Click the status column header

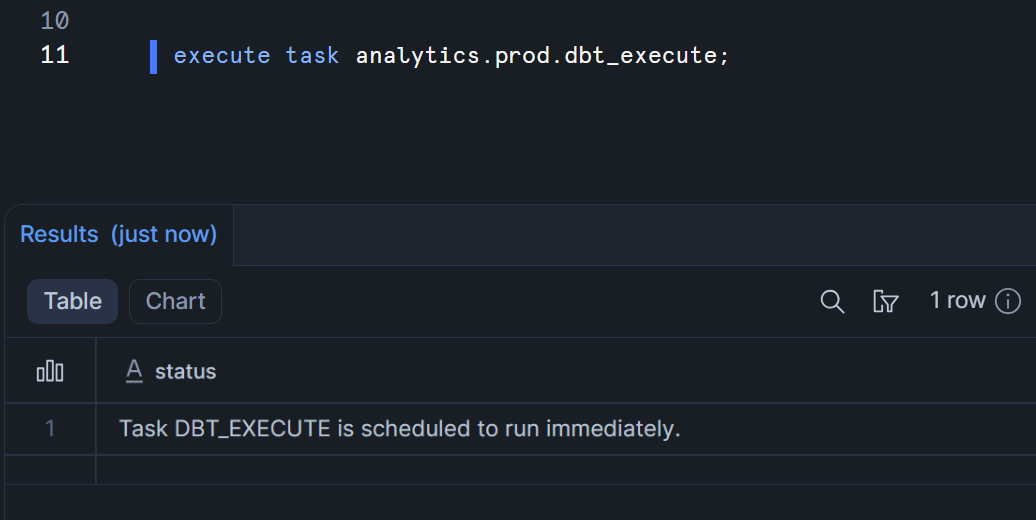point(186,372)
